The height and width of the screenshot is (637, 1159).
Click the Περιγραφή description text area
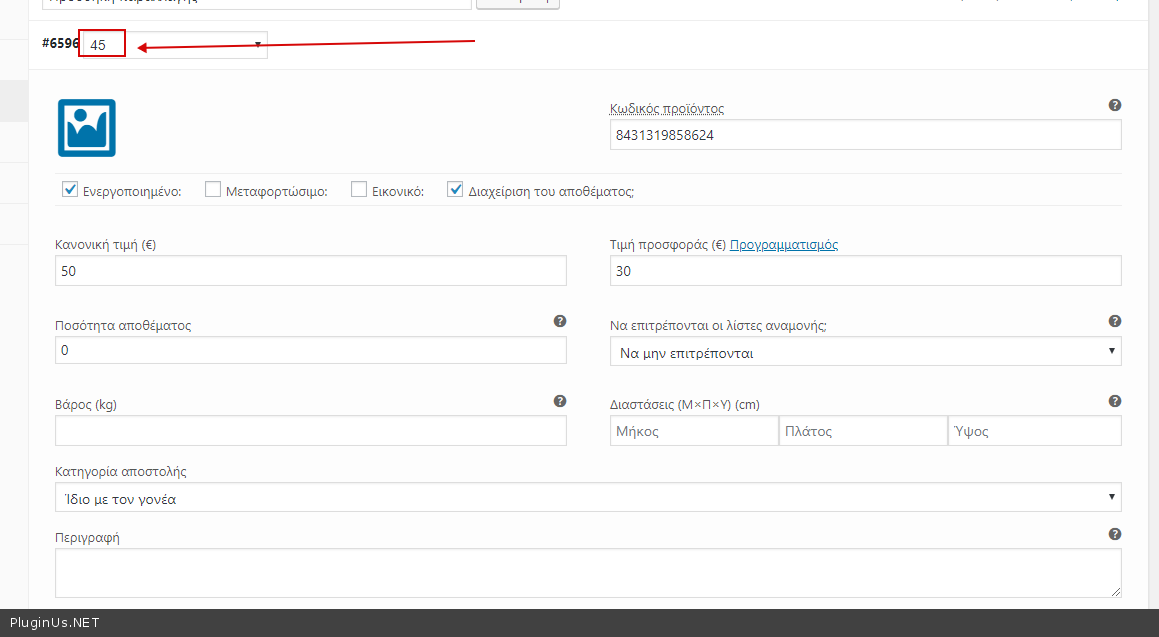click(x=588, y=573)
